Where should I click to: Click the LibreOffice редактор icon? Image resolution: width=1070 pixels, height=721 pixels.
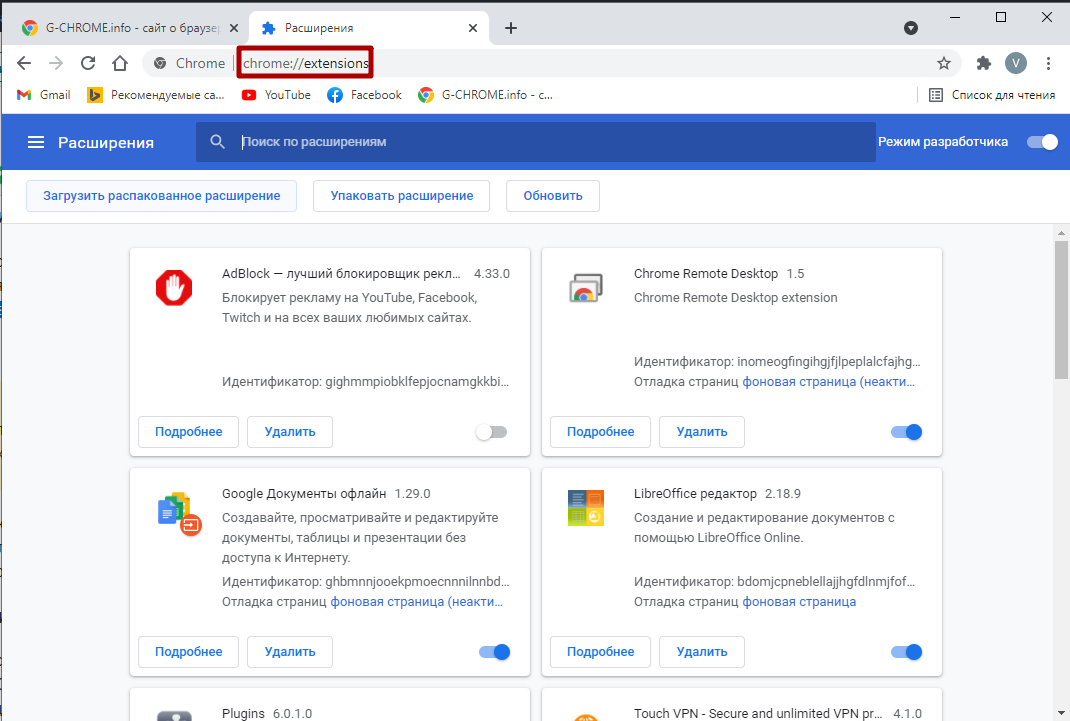[x=585, y=507]
